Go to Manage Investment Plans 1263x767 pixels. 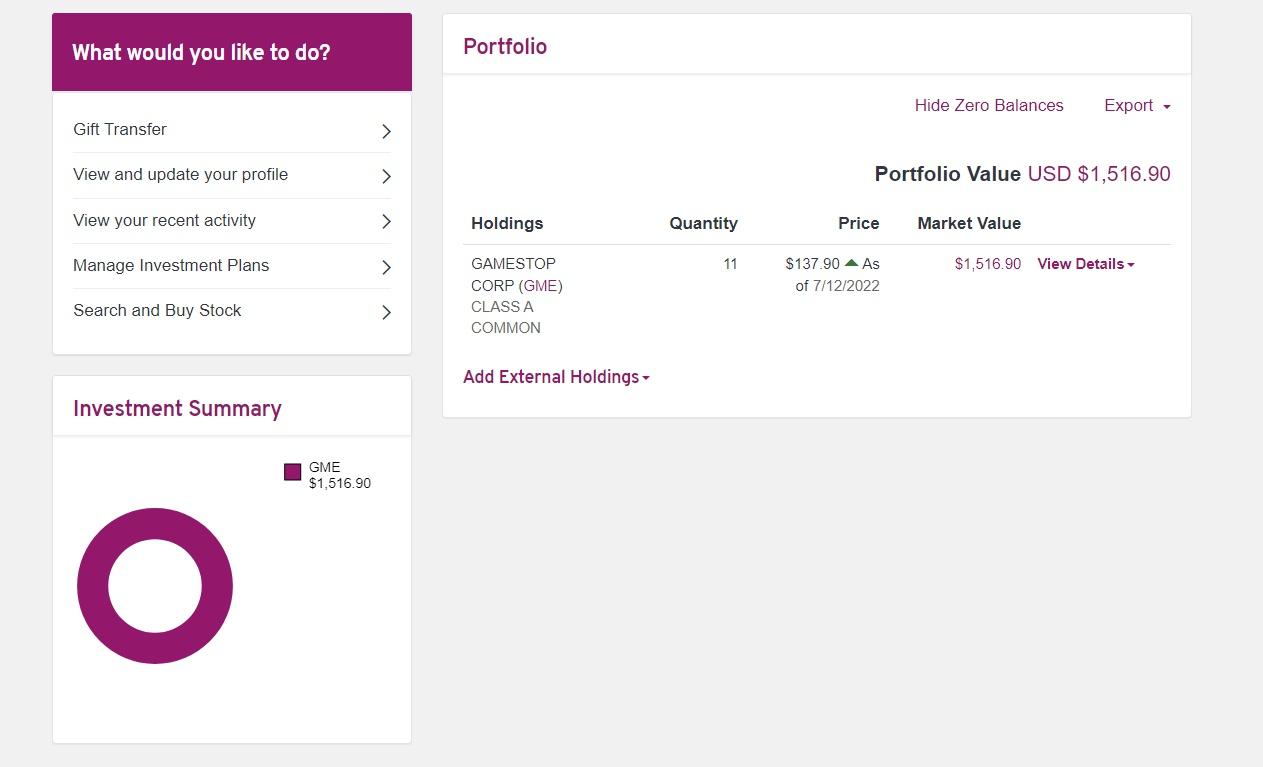(x=171, y=265)
